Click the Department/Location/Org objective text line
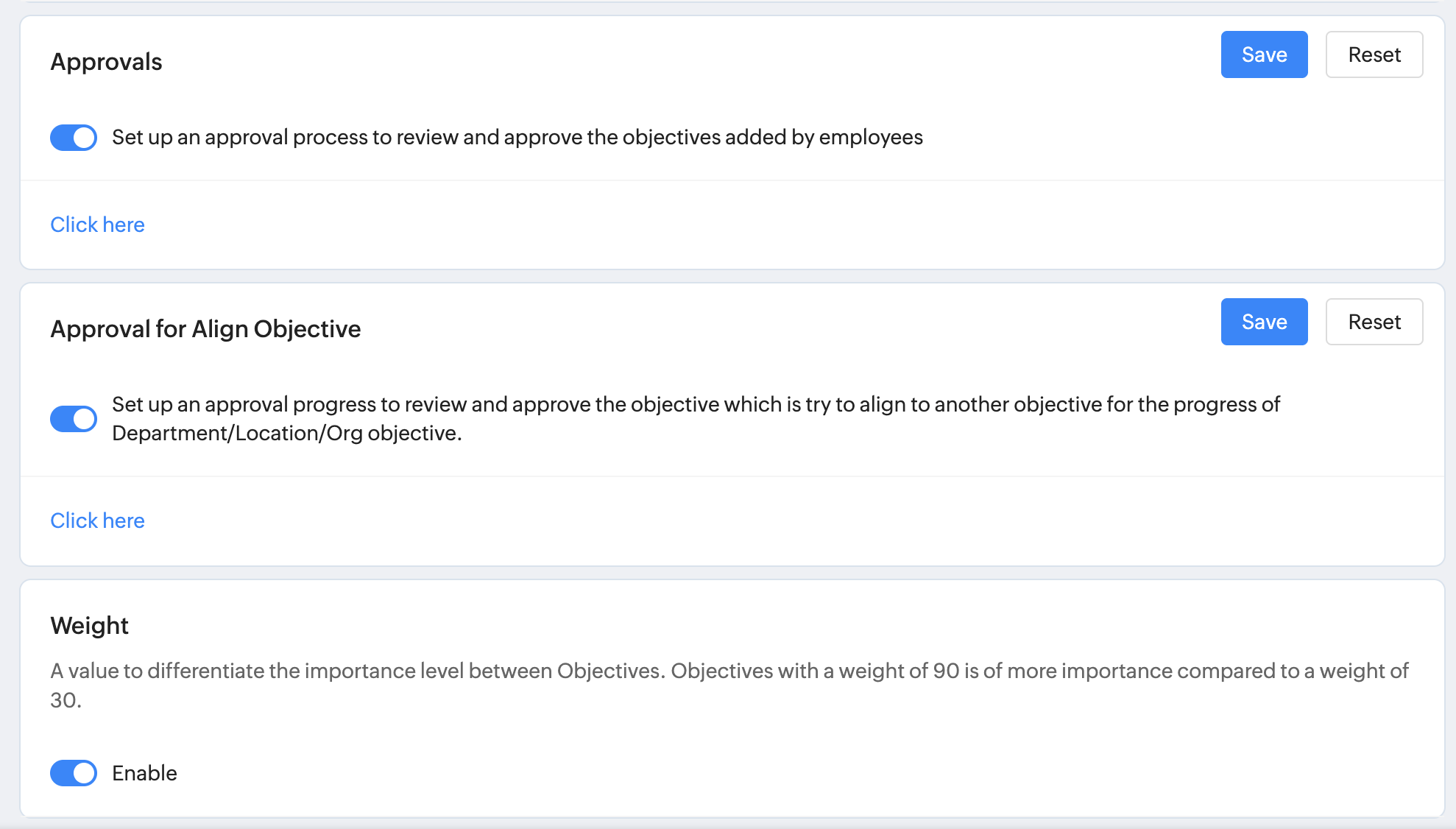 [286, 434]
